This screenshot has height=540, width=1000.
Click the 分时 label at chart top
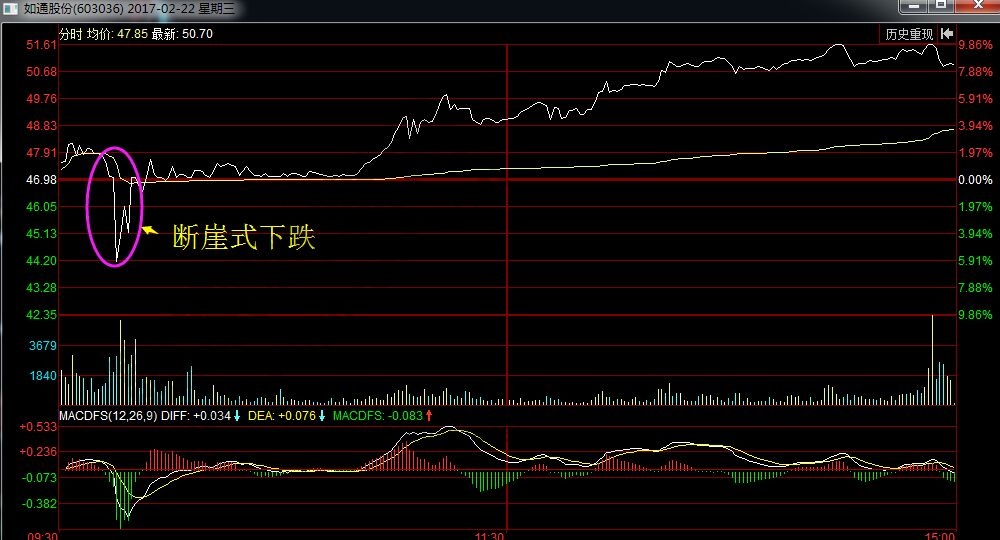71,34
